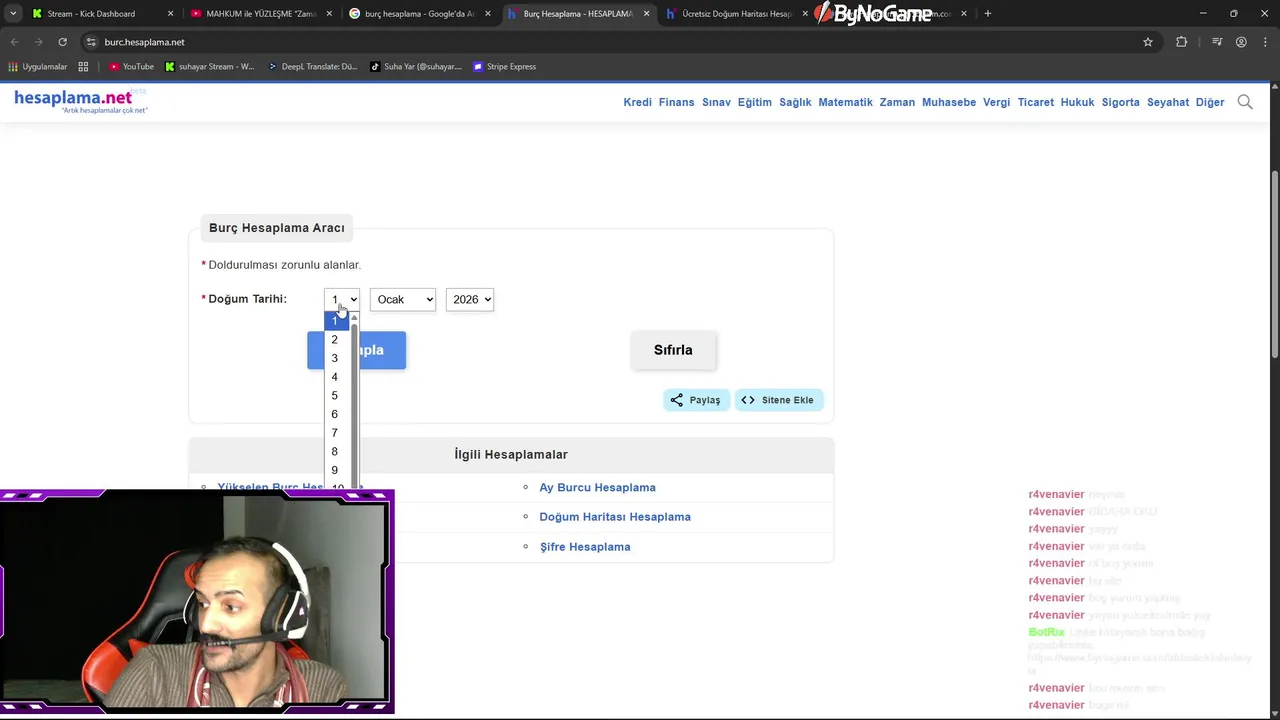
Task: Select highlighted day 1 in the list
Action: (x=337, y=321)
